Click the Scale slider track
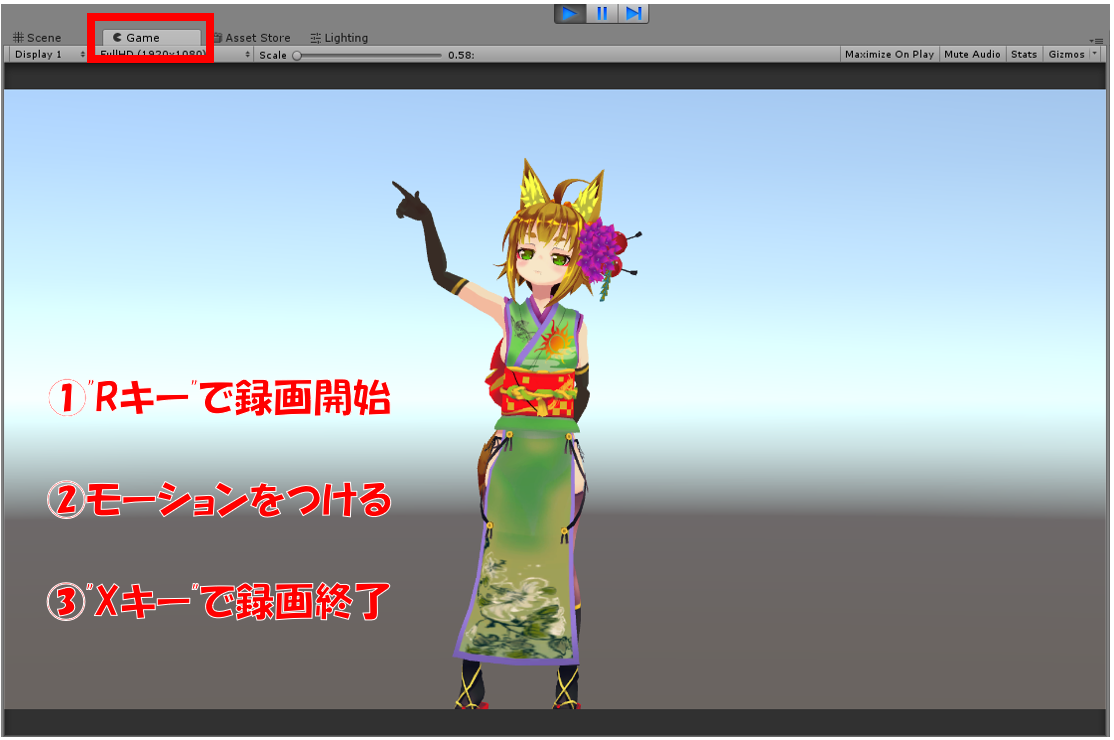 click(x=368, y=55)
